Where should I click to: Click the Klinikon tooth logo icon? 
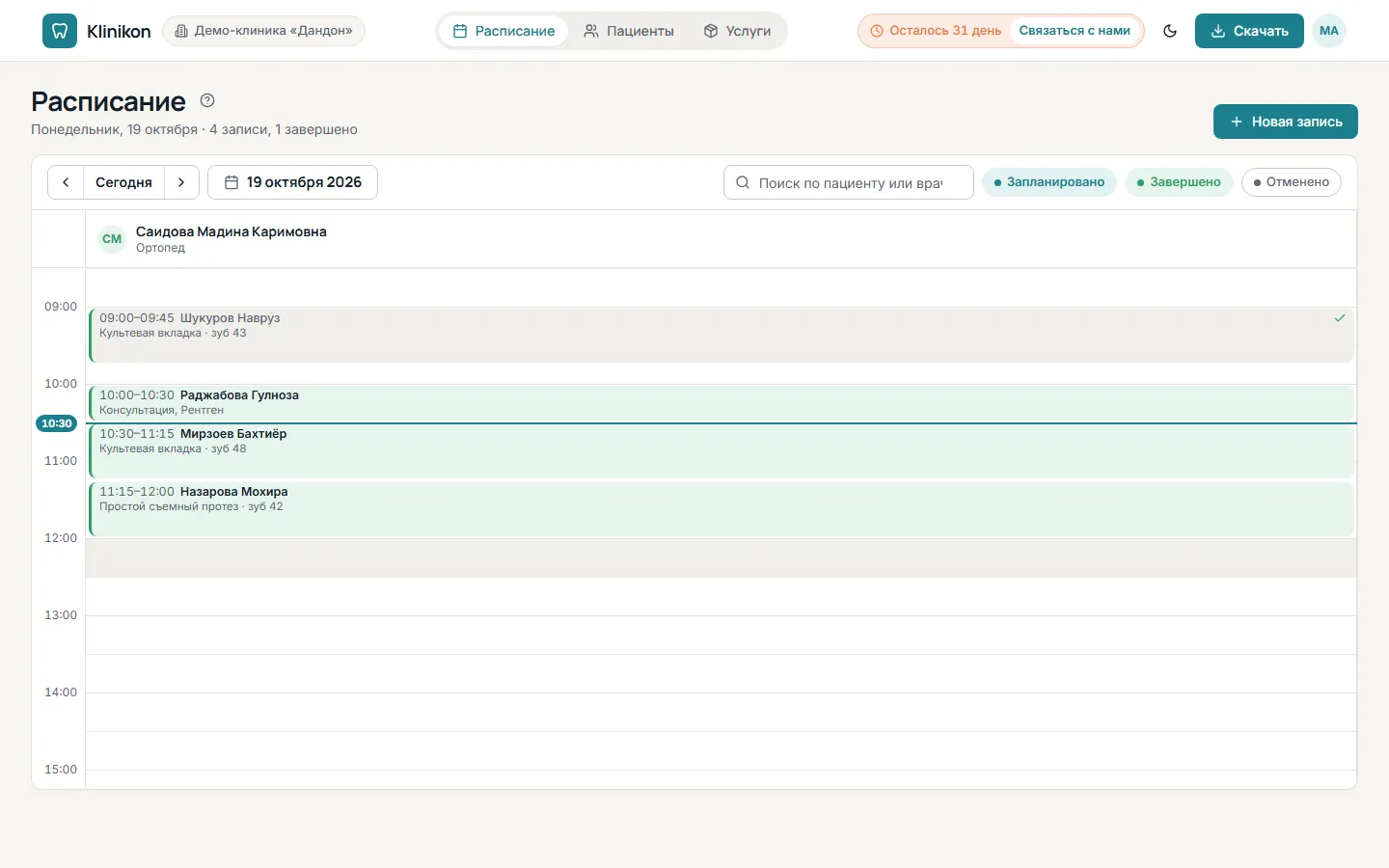pos(60,31)
